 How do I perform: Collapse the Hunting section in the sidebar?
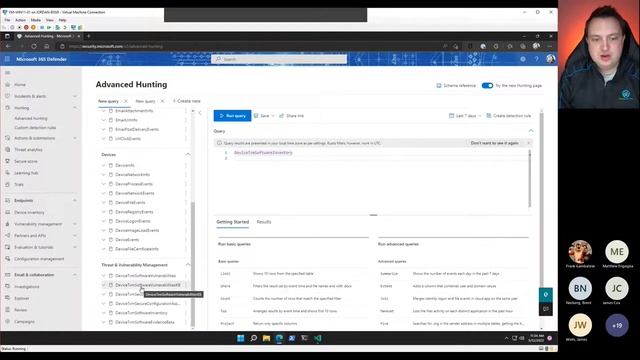click(75, 108)
